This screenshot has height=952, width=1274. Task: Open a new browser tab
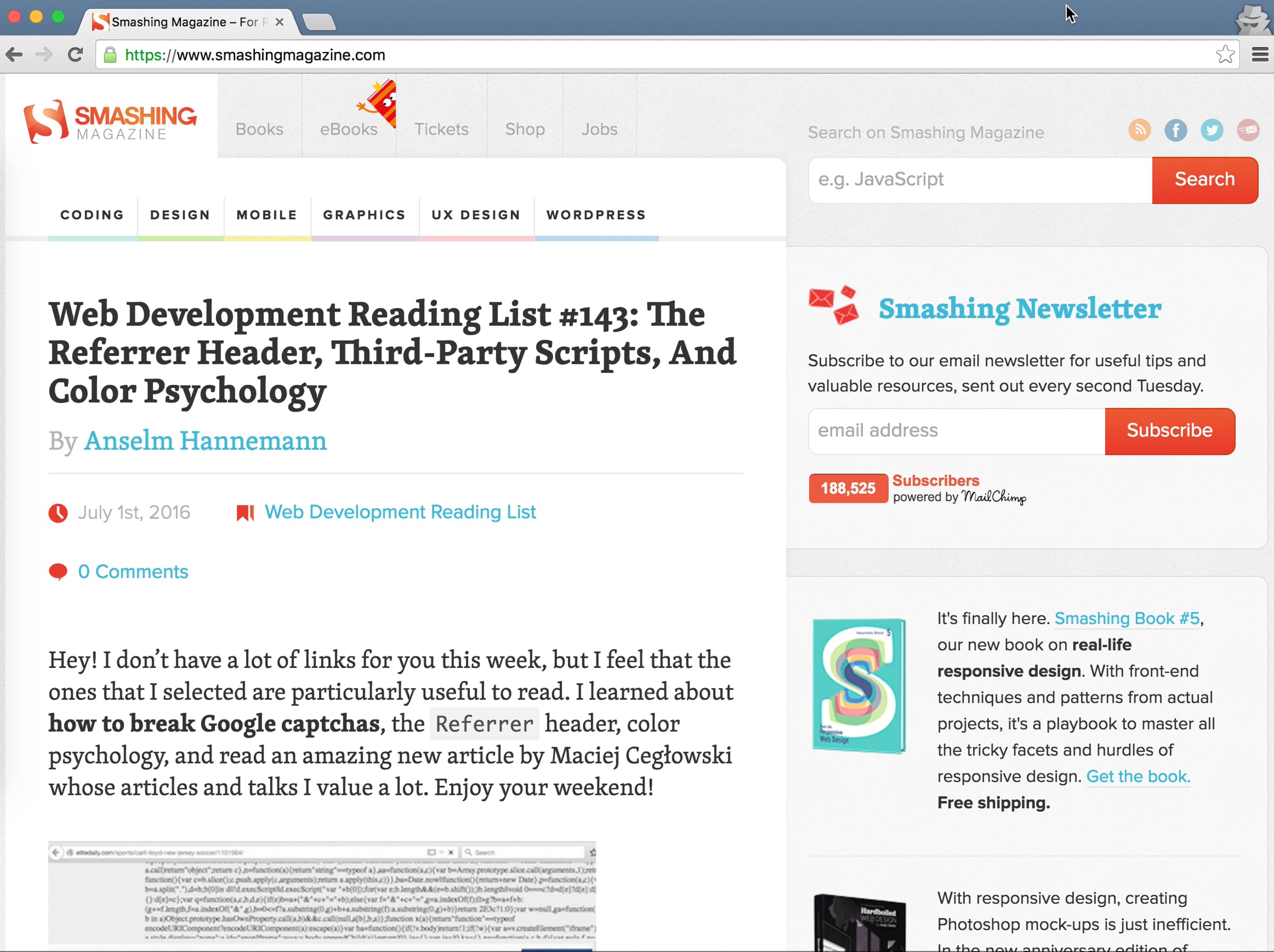pyautogui.click(x=319, y=22)
